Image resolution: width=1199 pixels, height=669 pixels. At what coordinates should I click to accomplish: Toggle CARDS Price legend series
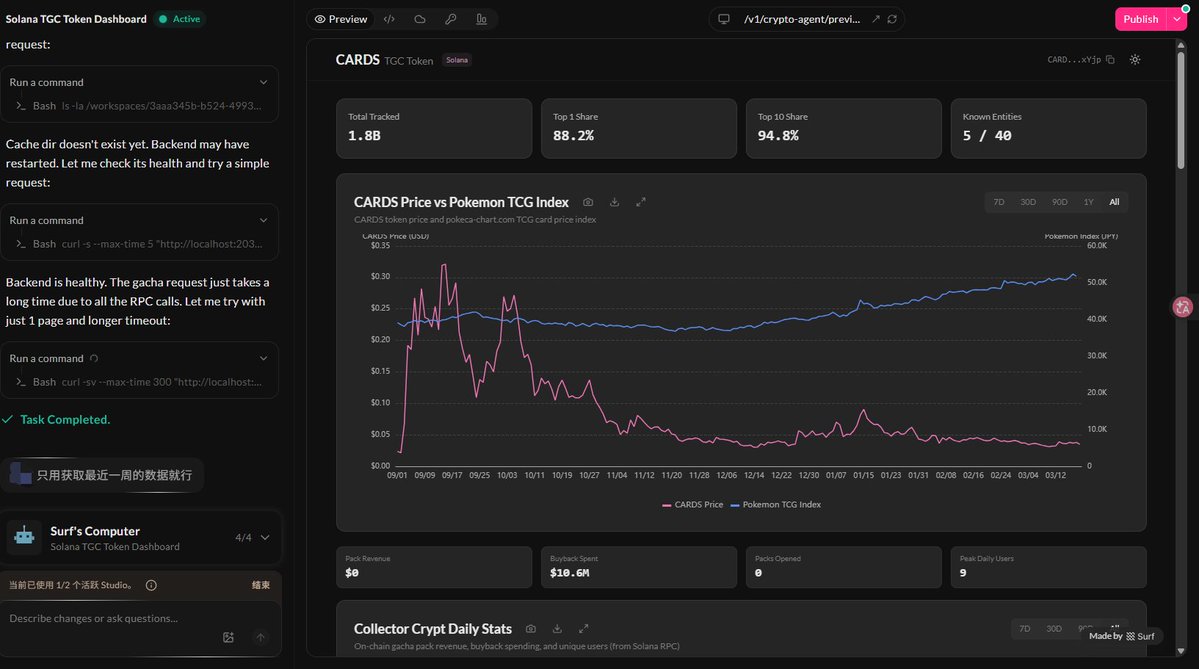pyautogui.click(x=692, y=505)
